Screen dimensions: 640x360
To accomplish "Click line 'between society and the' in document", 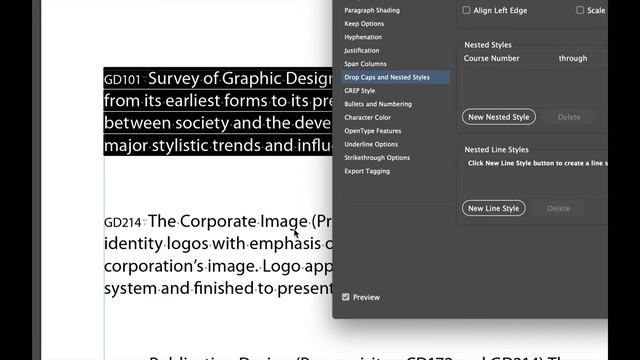I will click(x=218, y=123).
